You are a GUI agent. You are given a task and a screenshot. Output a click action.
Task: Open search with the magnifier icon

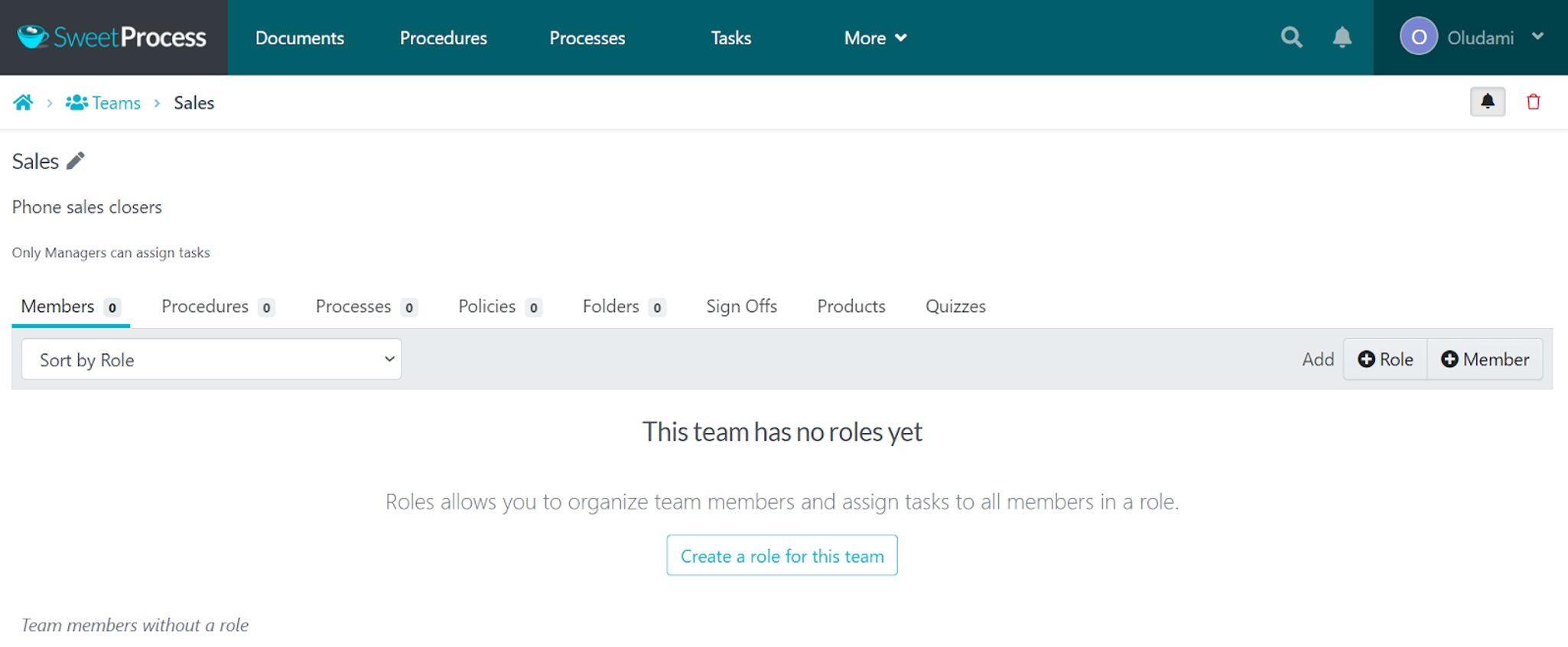click(1291, 37)
